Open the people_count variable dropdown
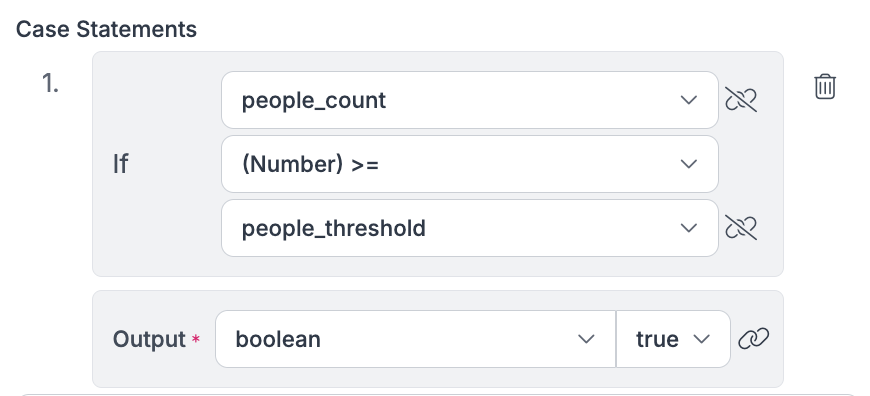The height and width of the screenshot is (396, 870). pos(469,100)
